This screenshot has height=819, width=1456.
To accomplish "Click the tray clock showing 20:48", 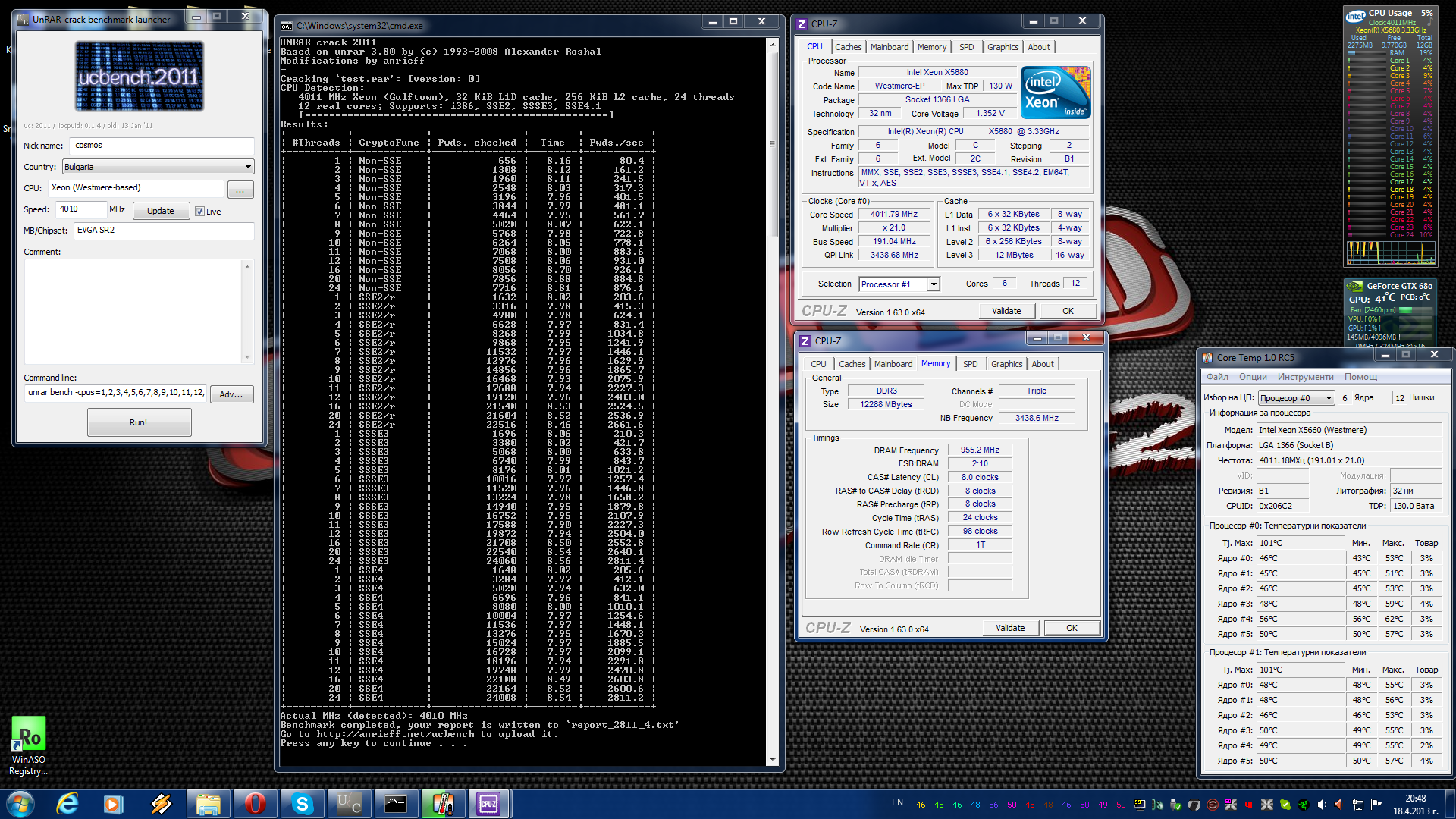I will tap(1415, 805).
